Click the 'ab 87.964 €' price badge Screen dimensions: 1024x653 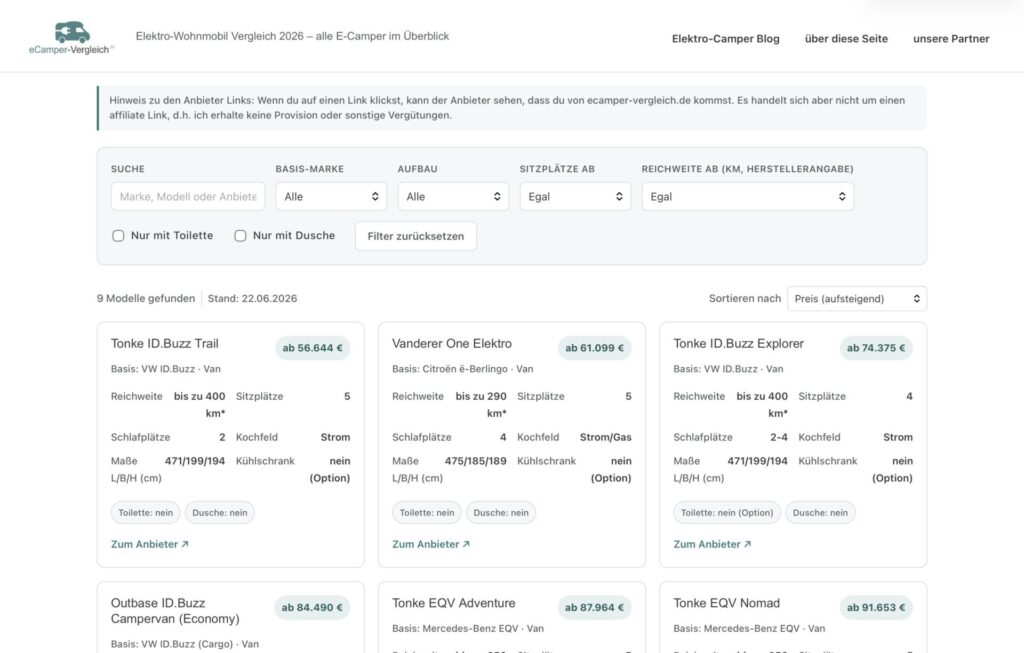(594, 607)
